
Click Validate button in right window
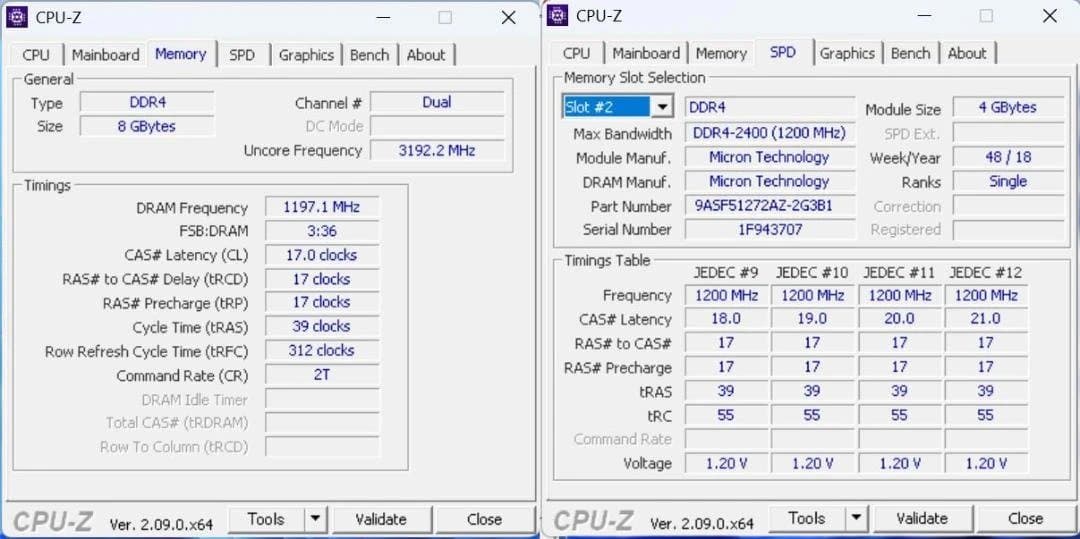click(922, 518)
